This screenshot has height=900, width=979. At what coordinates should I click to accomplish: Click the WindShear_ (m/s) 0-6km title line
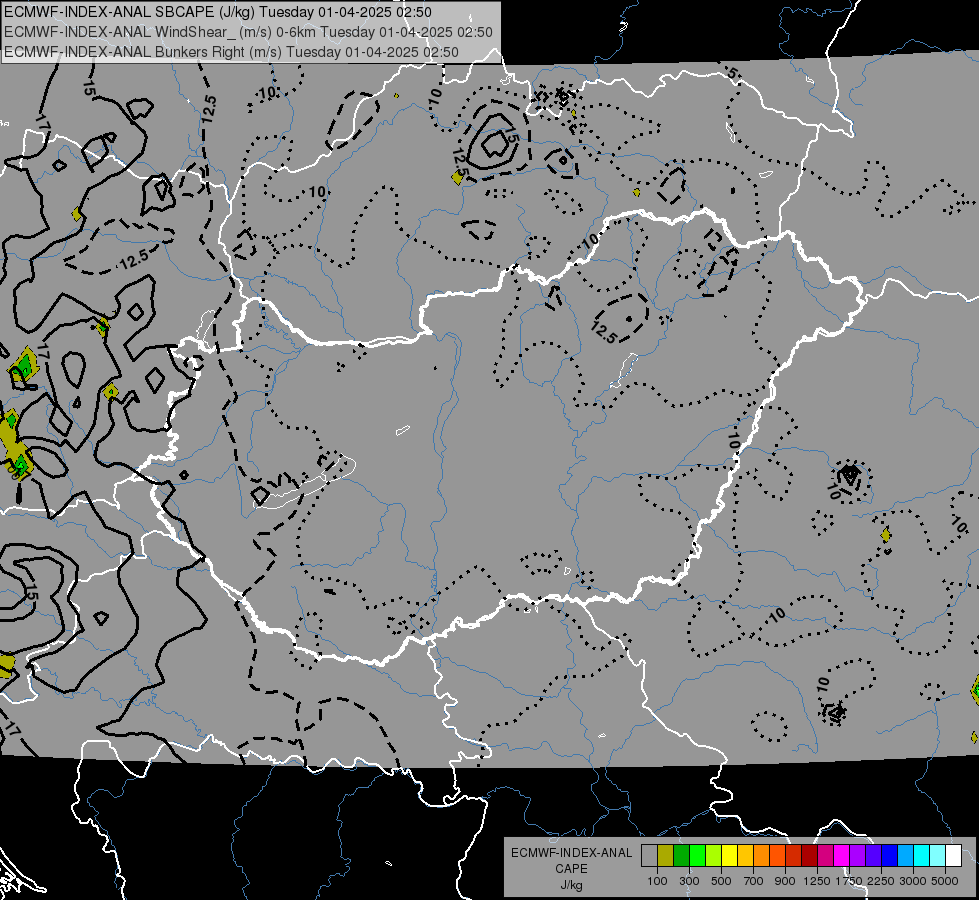[248, 32]
